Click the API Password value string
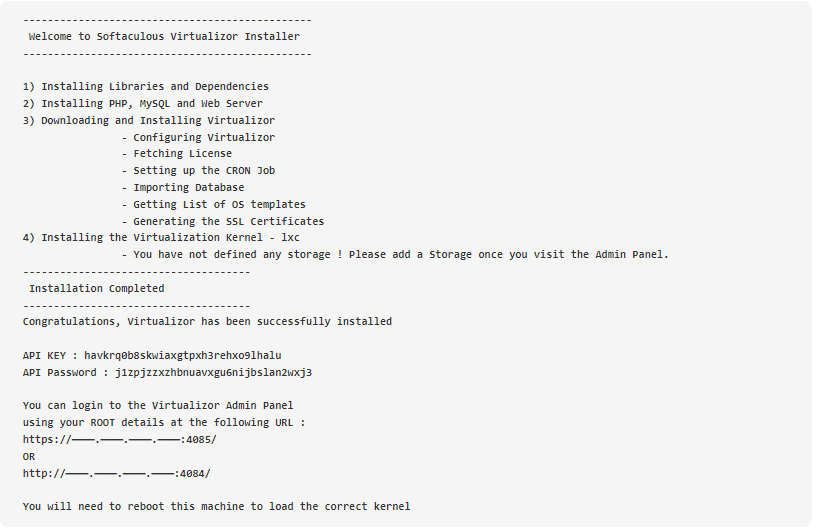The image size is (816, 530). (213, 373)
